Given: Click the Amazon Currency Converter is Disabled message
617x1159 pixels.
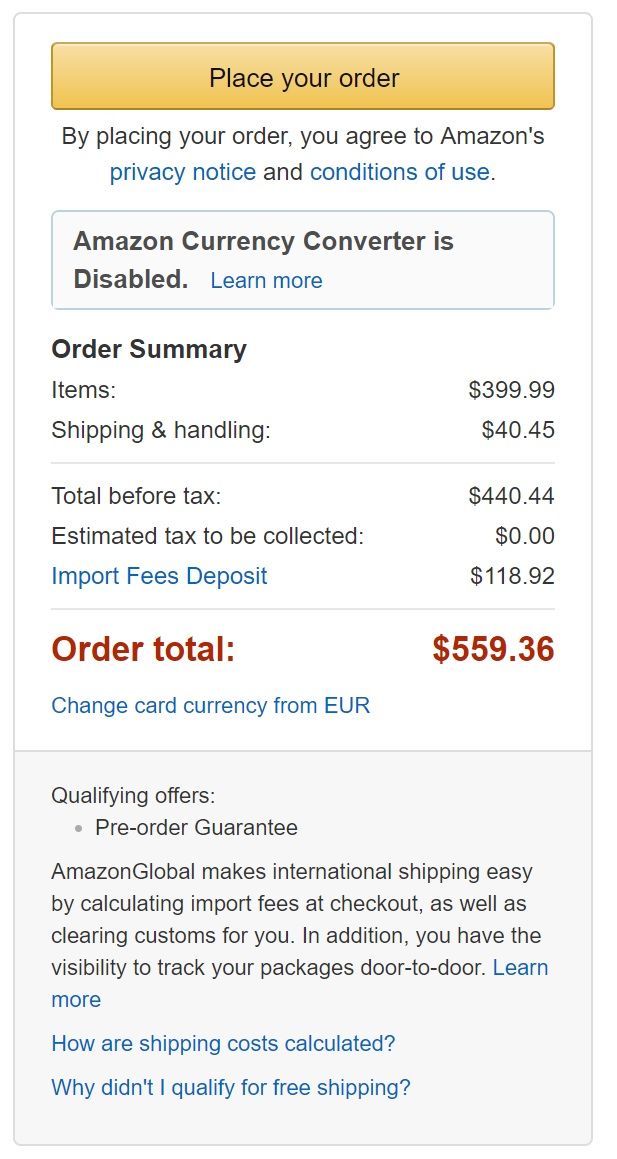Looking at the screenshot, I should point(303,259).
